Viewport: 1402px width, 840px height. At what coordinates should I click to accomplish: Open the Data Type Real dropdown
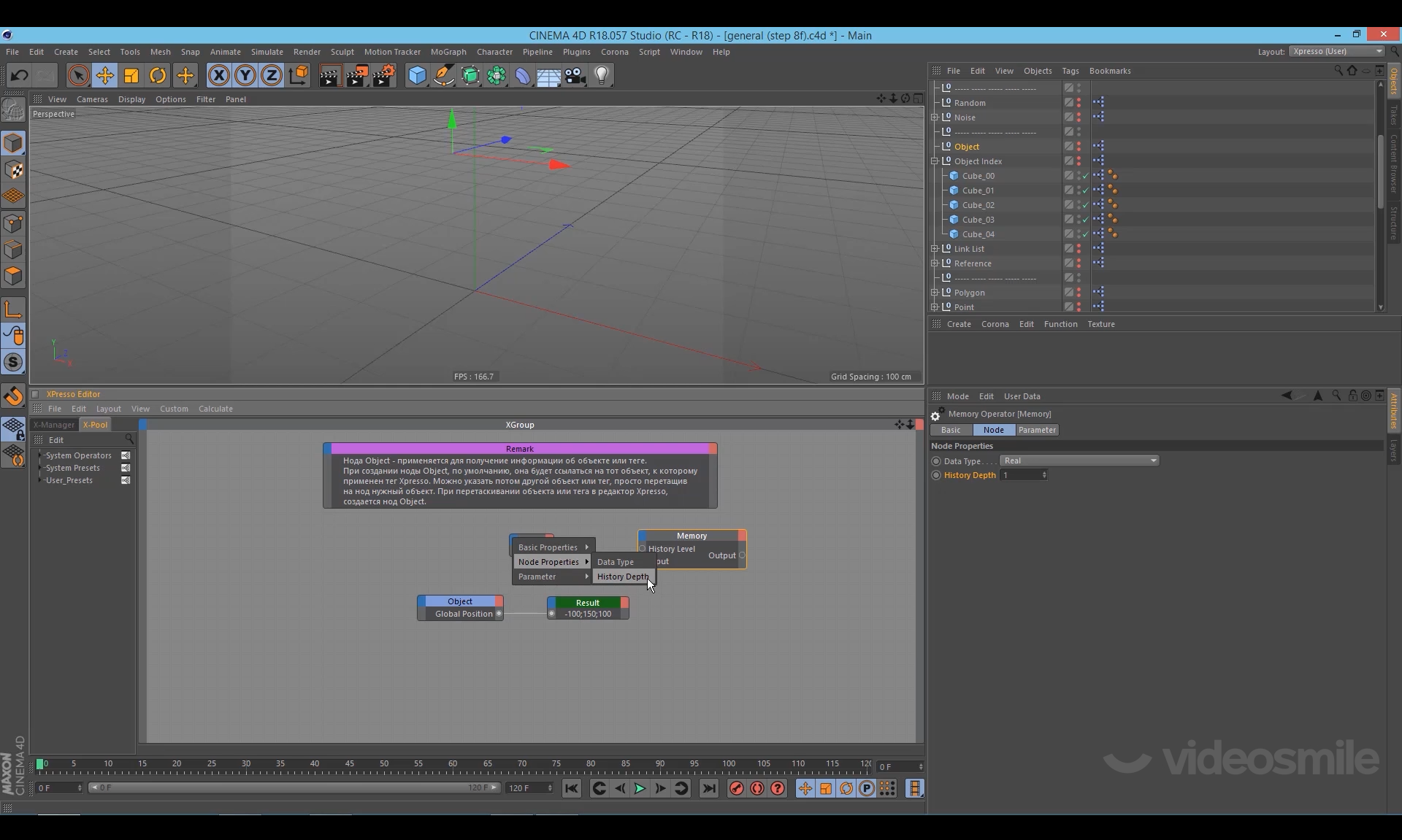pyautogui.click(x=1079, y=461)
